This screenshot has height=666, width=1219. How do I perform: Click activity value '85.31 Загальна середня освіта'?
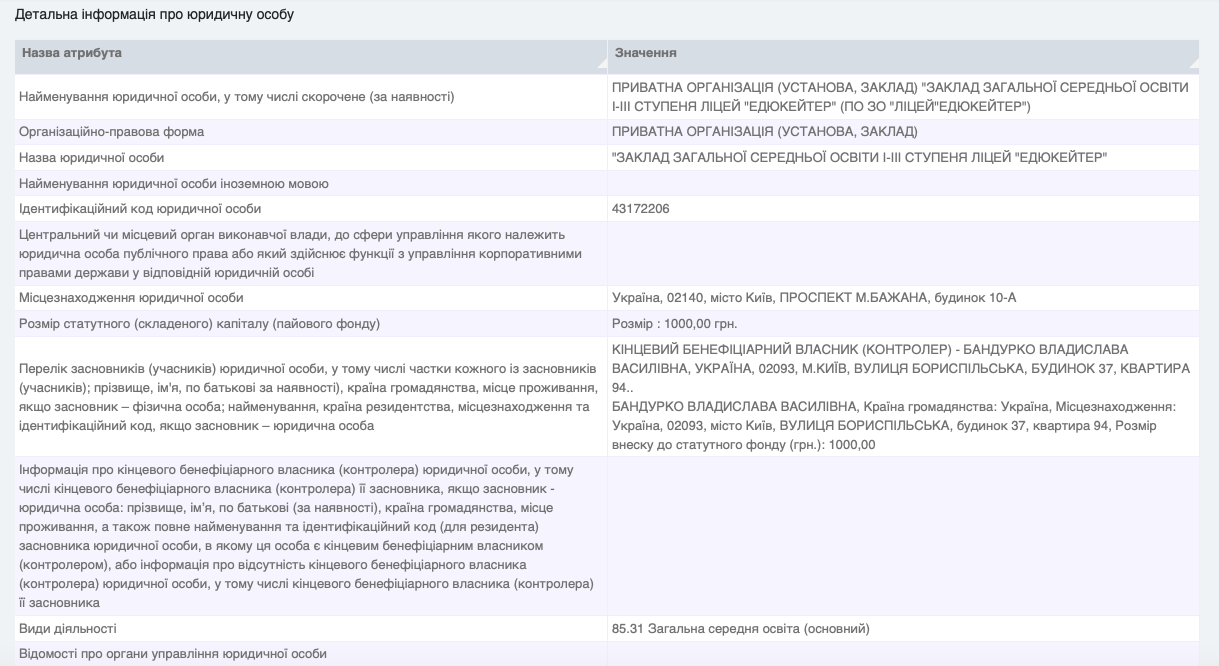click(x=741, y=629)
